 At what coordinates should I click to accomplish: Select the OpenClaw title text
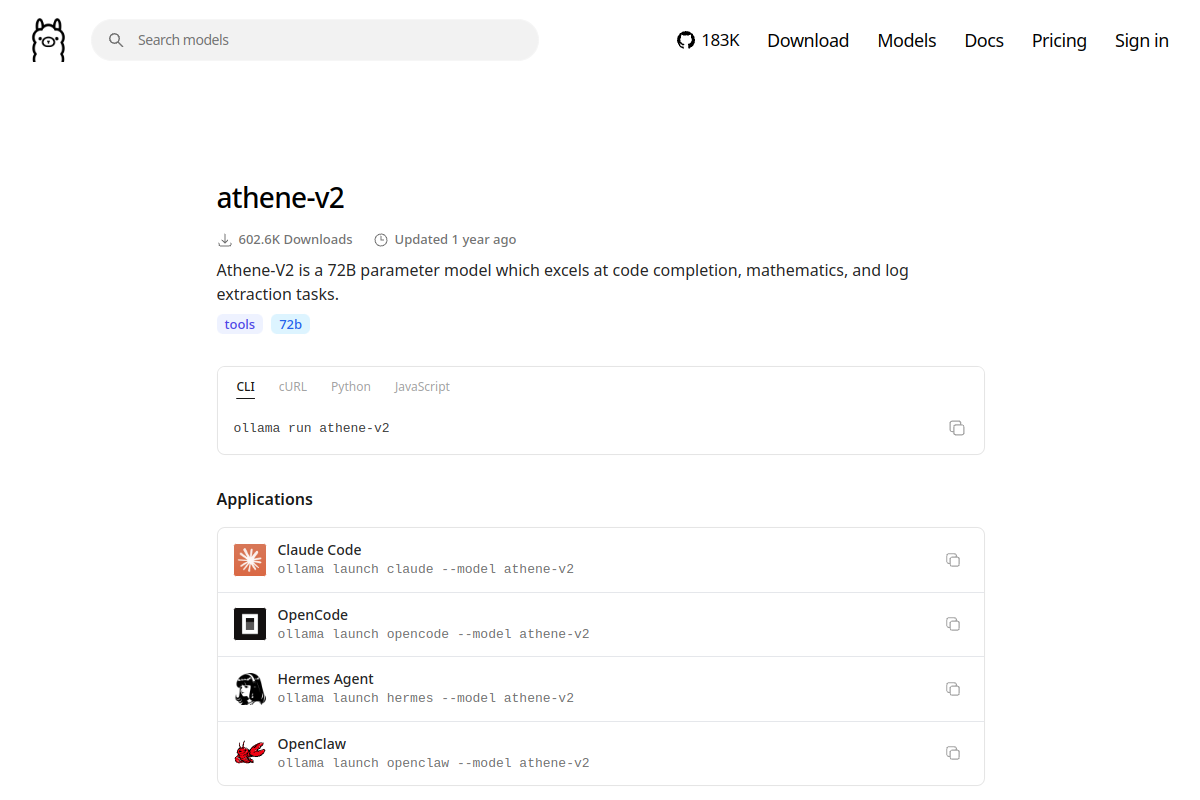pos(312,744)
